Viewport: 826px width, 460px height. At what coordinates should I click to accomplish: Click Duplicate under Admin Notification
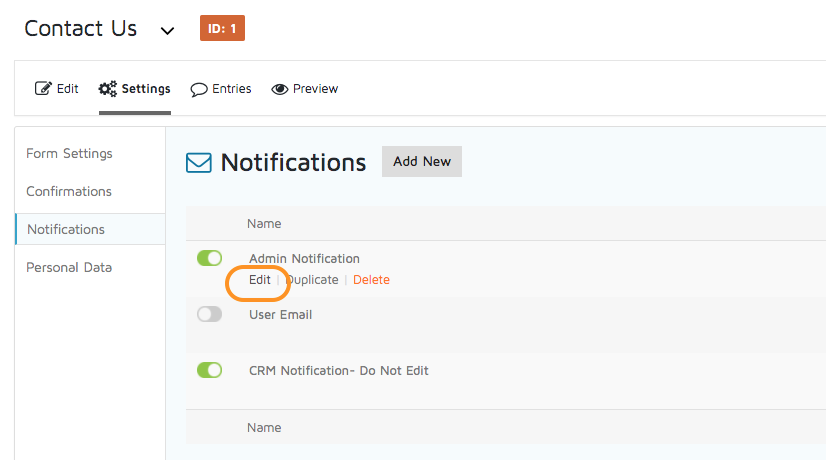click(312, 280)
